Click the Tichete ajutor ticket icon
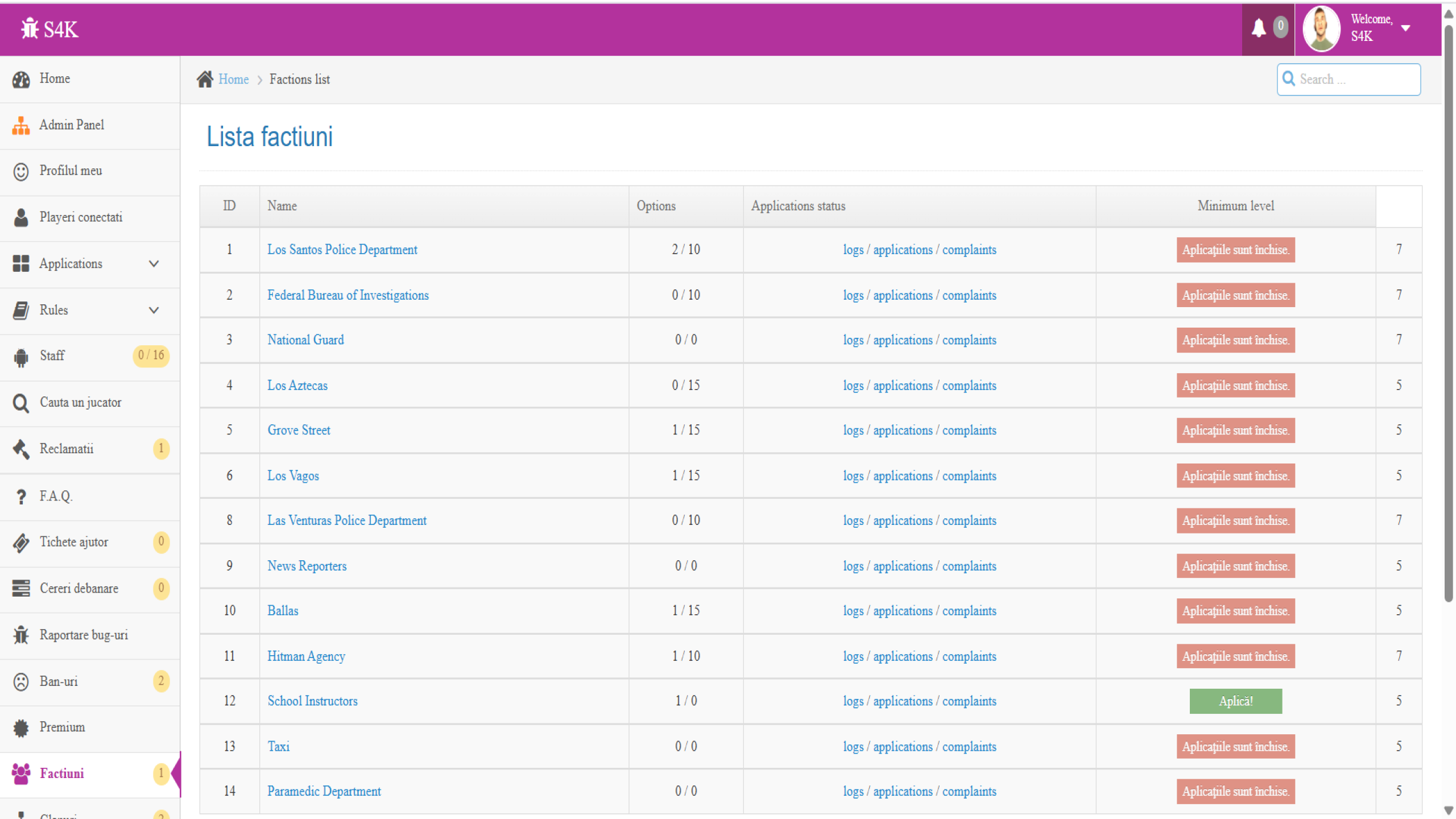The height and width of the screenshot is (819, 1456). tap(21, 543)
